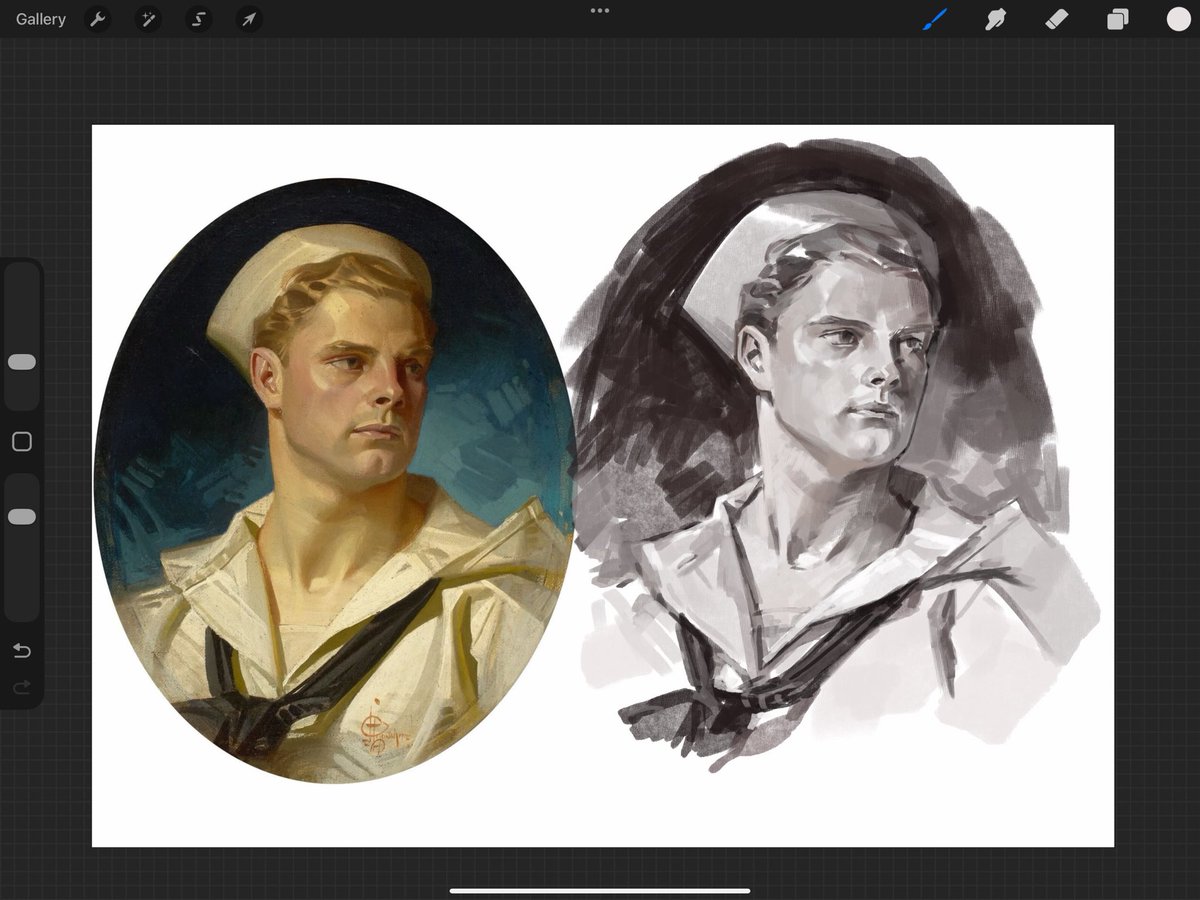Viewport: 1200px width, 900px height.
Task: Tap the grayscale sailor study sketch
Action: (832, 455)
